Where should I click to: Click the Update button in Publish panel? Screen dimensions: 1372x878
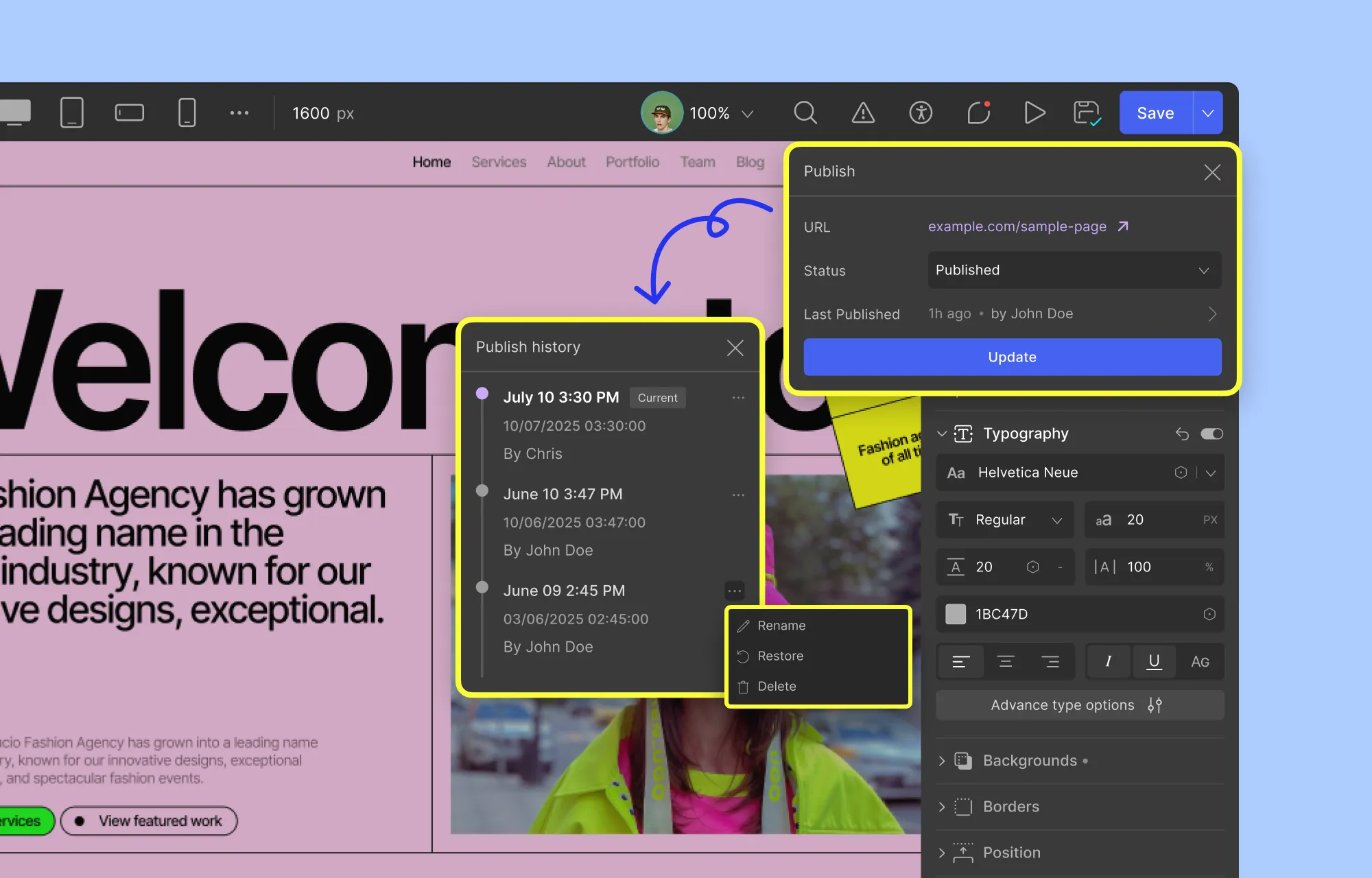pyautogui.click(x=1013, y=357)
